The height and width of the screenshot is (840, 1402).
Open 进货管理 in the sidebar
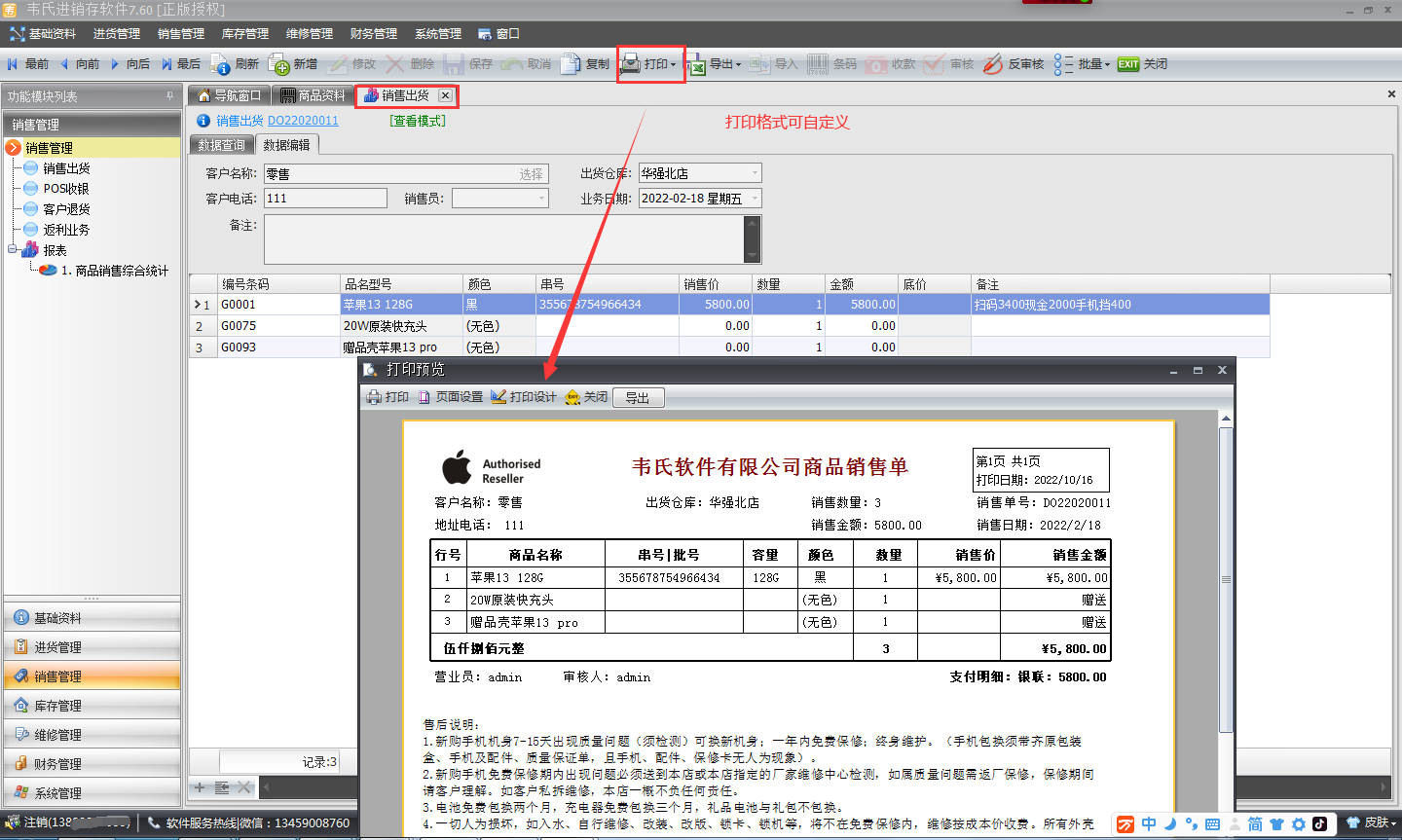pyautogui.click(x=92, y=647)
